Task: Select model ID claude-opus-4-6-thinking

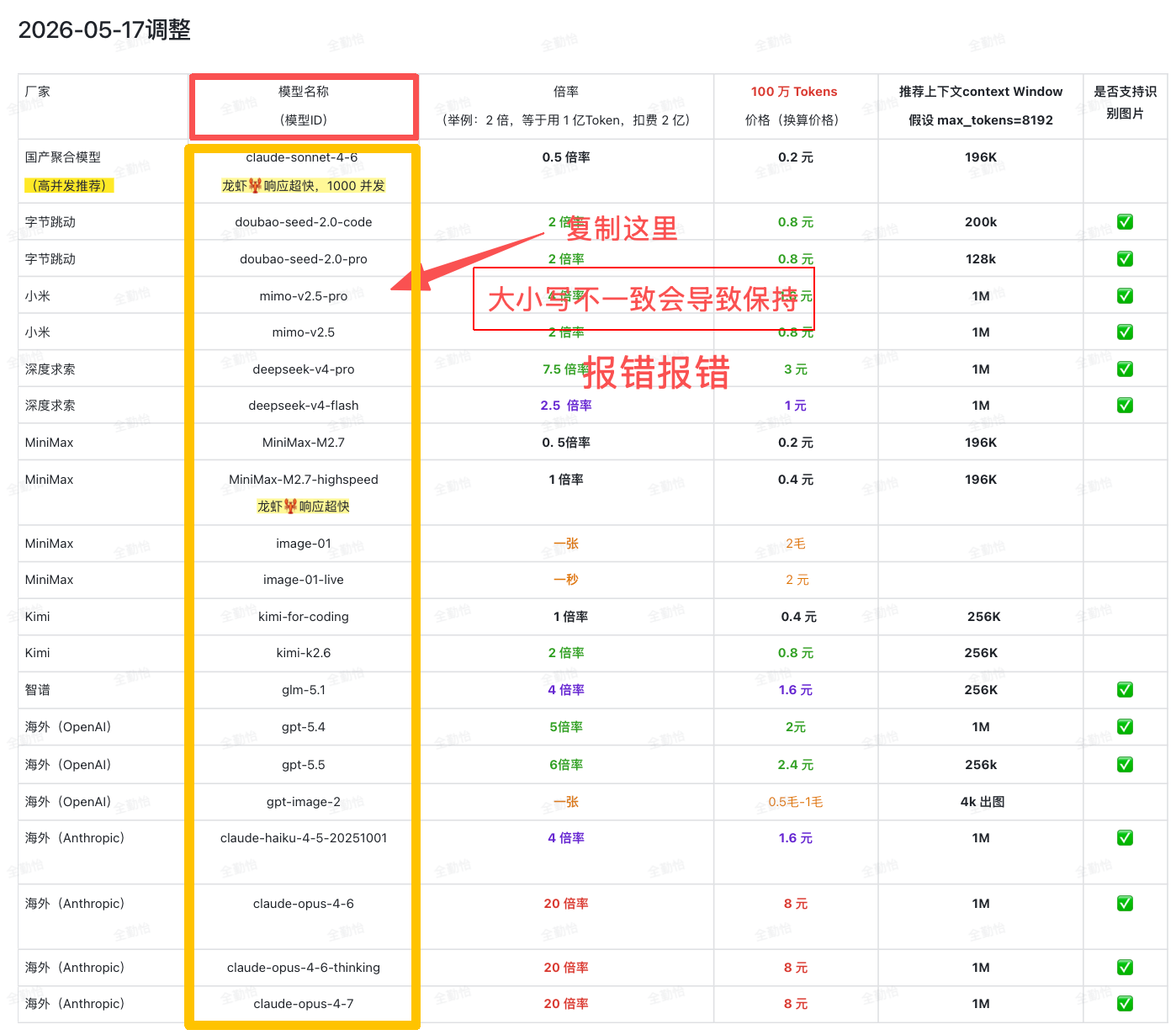Action: (x=304, y=968)
